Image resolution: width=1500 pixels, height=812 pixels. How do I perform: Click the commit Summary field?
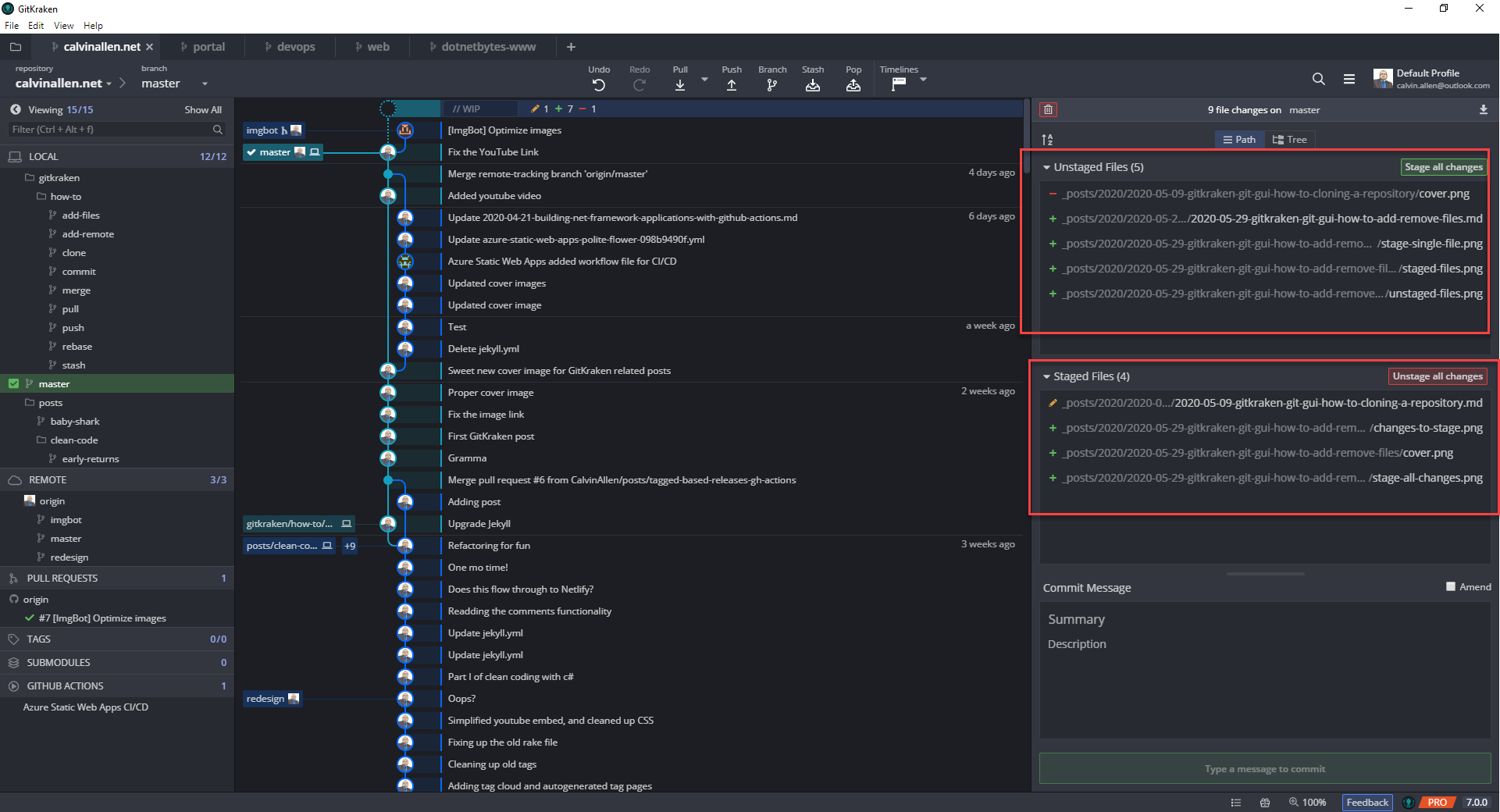1265,619
